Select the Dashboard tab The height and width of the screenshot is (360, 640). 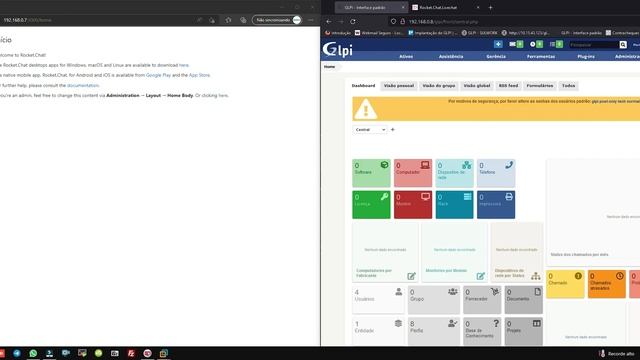pyautogui.click(x=363, y=86)
